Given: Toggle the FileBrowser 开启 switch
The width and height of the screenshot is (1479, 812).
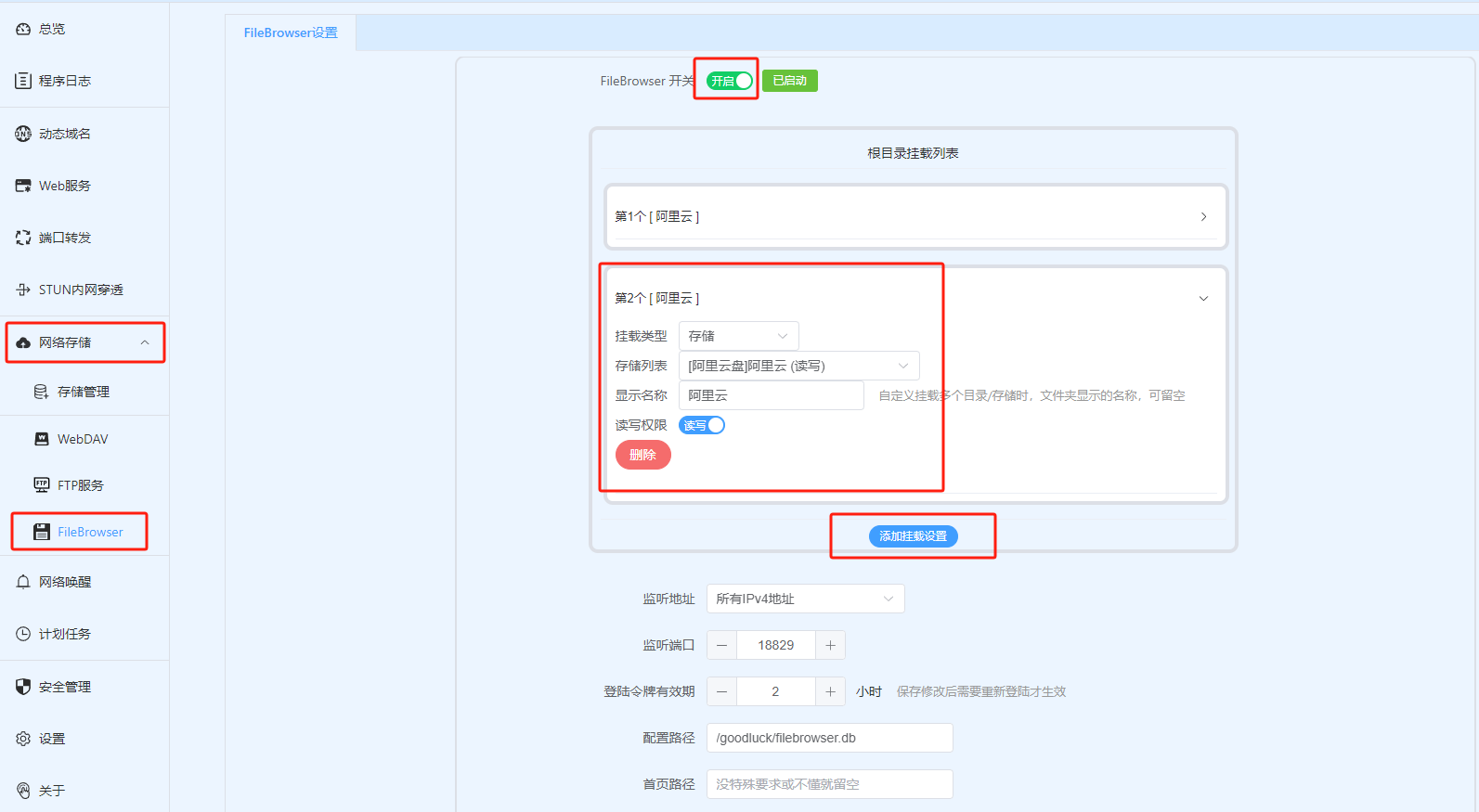Looking at the screenshot, I should click(730, 81).
